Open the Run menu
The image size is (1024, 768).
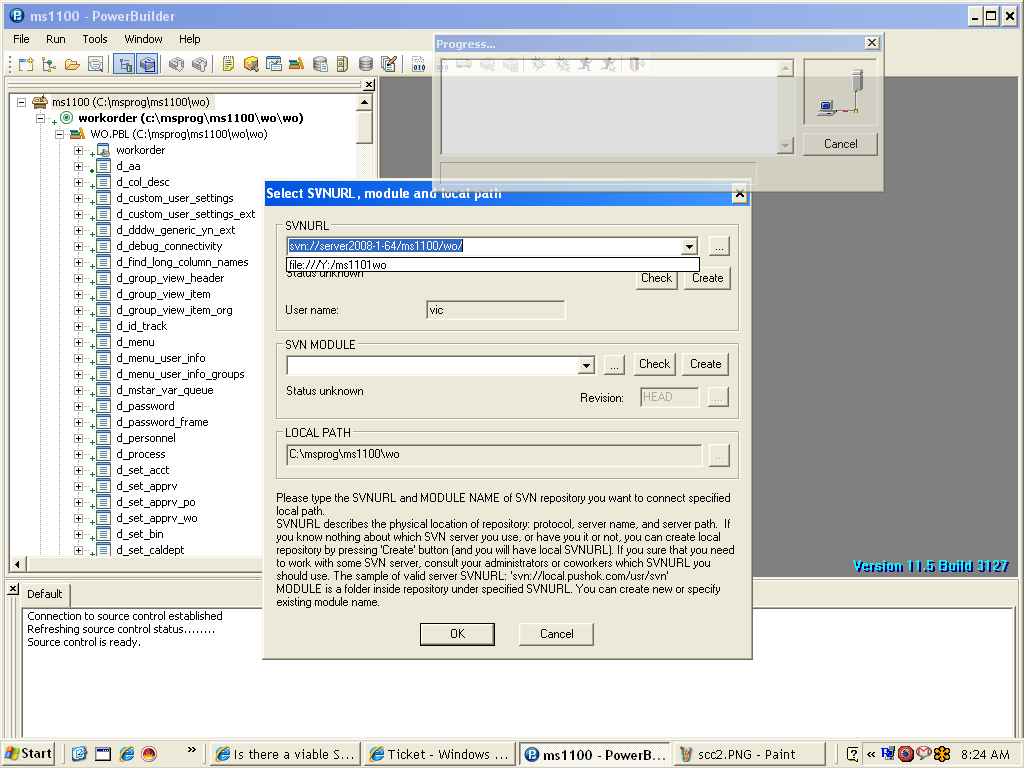click(56, 39)
